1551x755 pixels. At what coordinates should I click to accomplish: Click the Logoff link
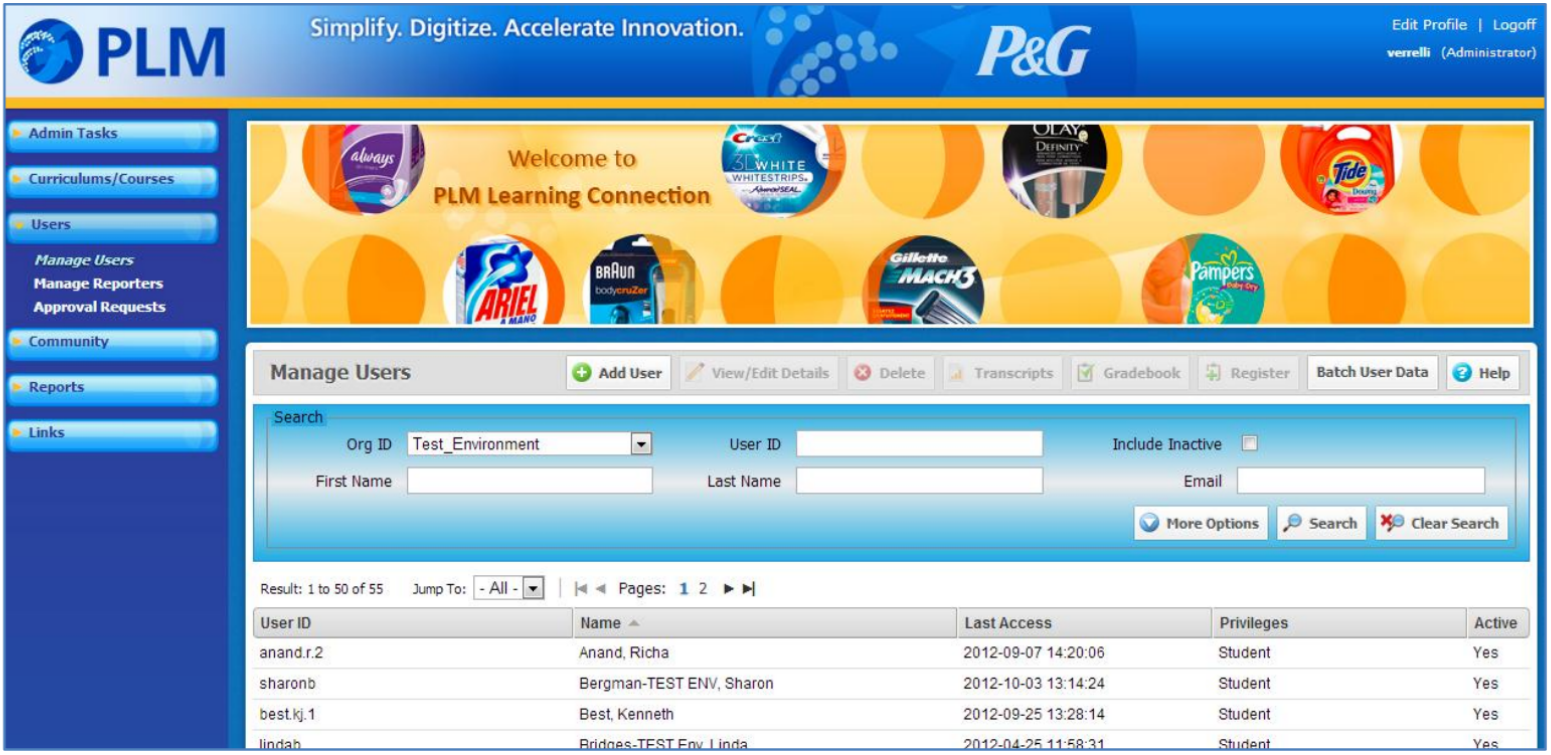pyautogui.click(x=1514, y=25)
